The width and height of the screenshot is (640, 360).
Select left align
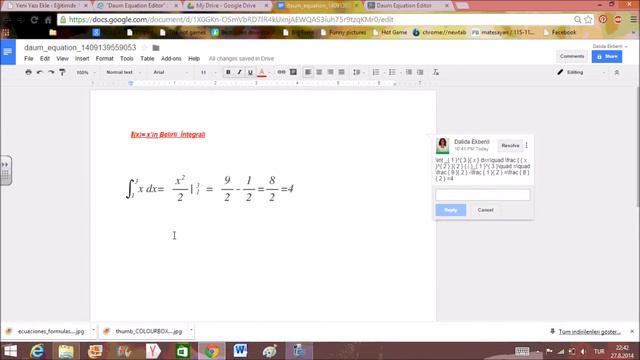[308, 72]
